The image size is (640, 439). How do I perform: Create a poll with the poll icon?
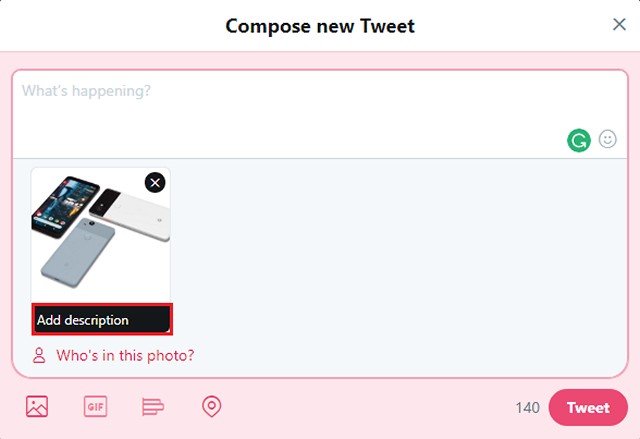tap(153, 406)
